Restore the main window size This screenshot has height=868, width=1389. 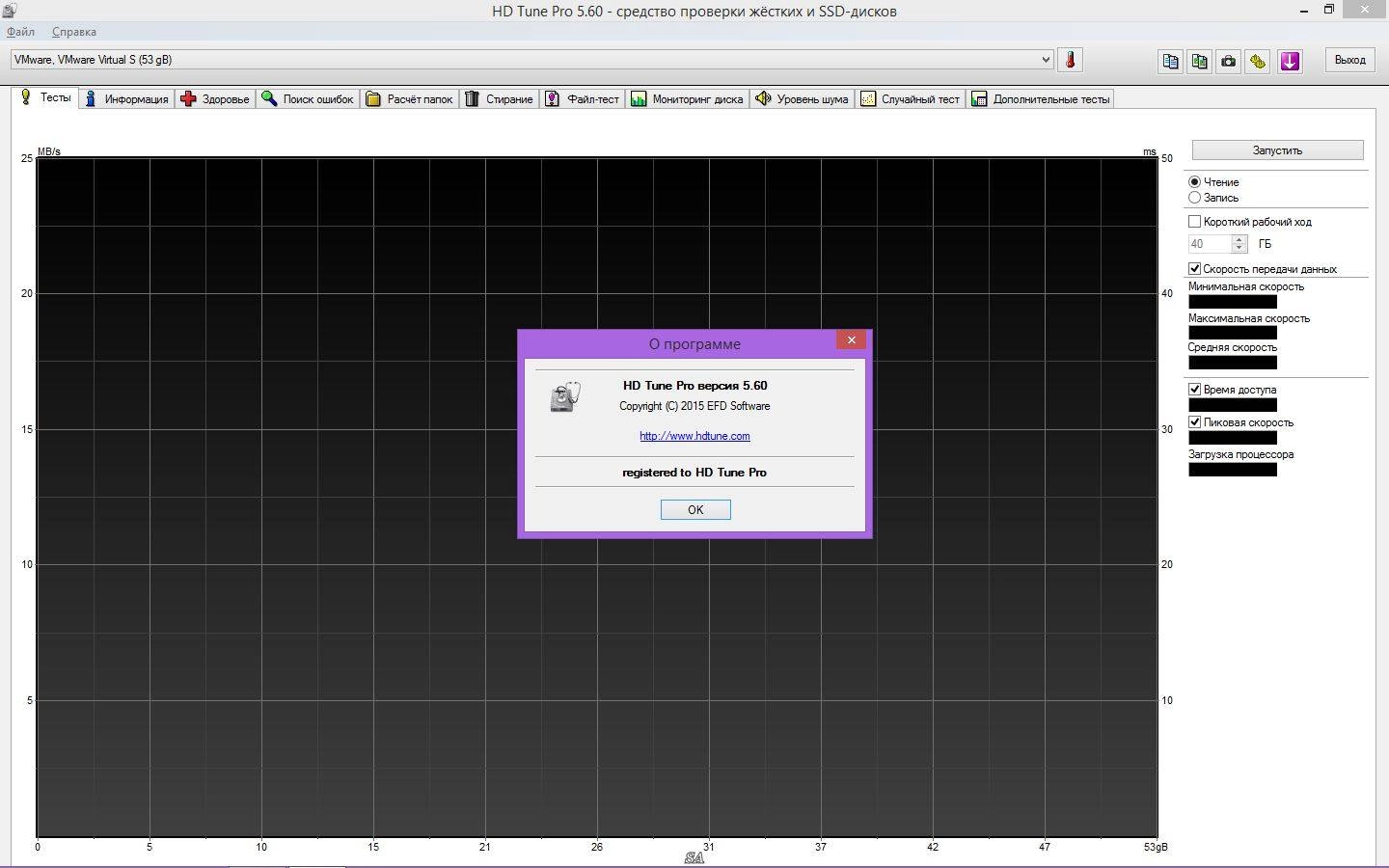click(x=1328, y=10)
